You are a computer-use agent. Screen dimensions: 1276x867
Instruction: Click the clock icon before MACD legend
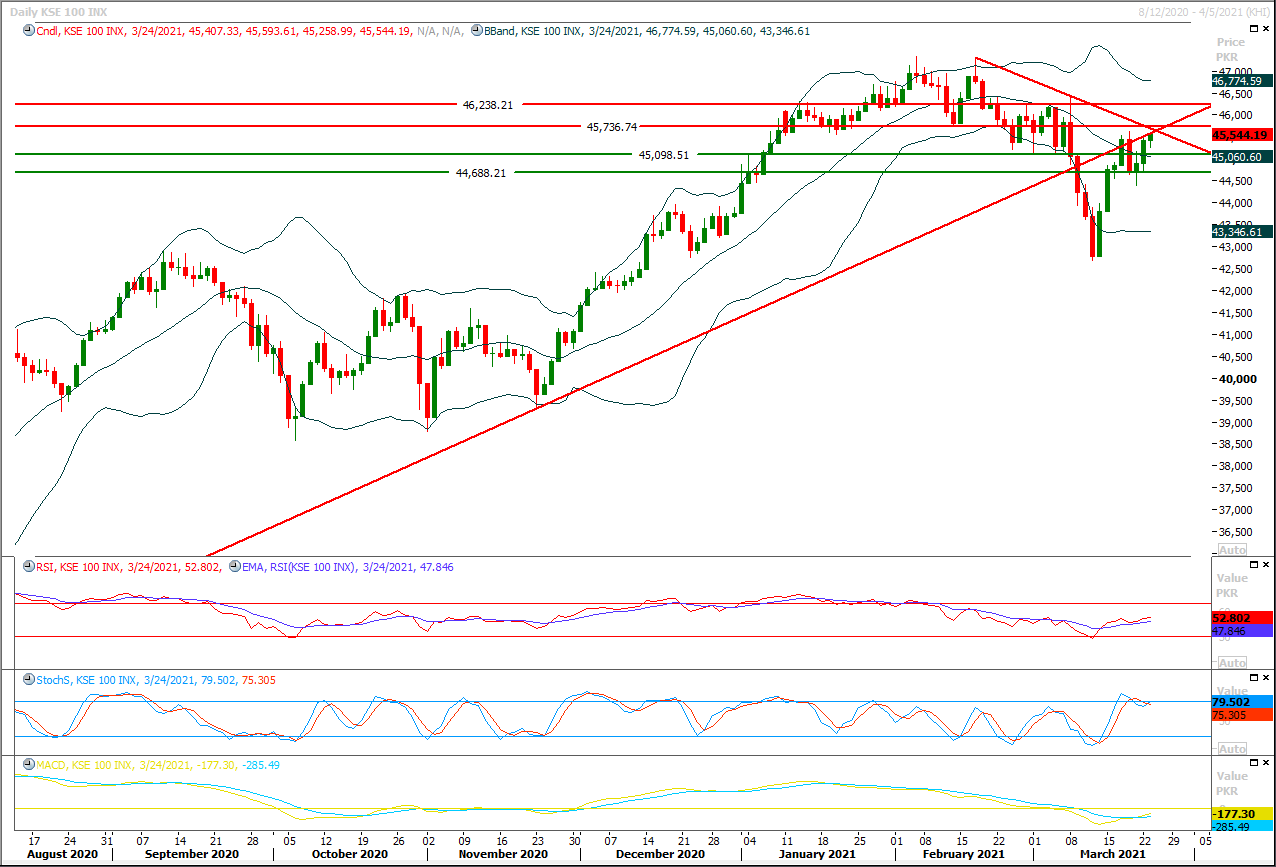28,765
